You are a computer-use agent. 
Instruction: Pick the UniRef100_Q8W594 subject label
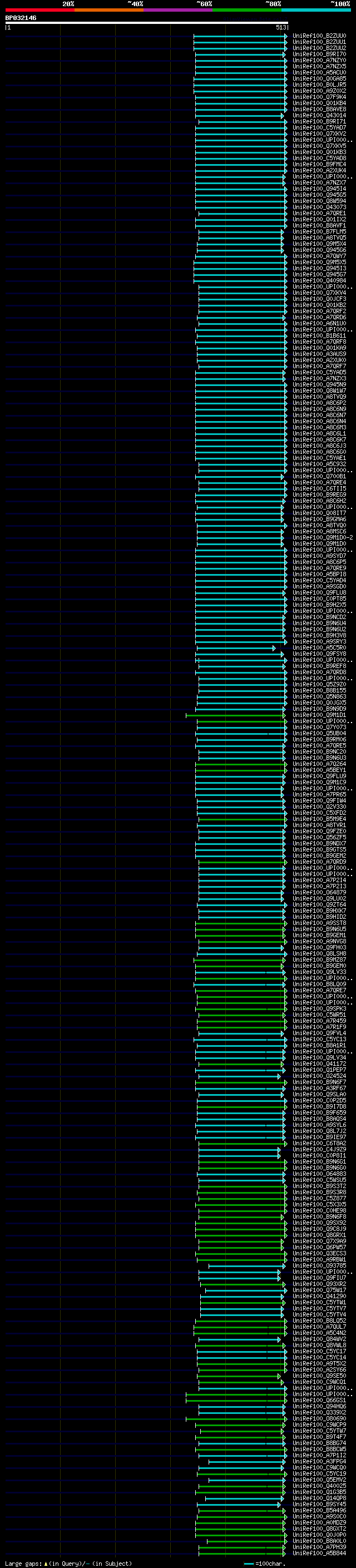[x=319, y=201]
